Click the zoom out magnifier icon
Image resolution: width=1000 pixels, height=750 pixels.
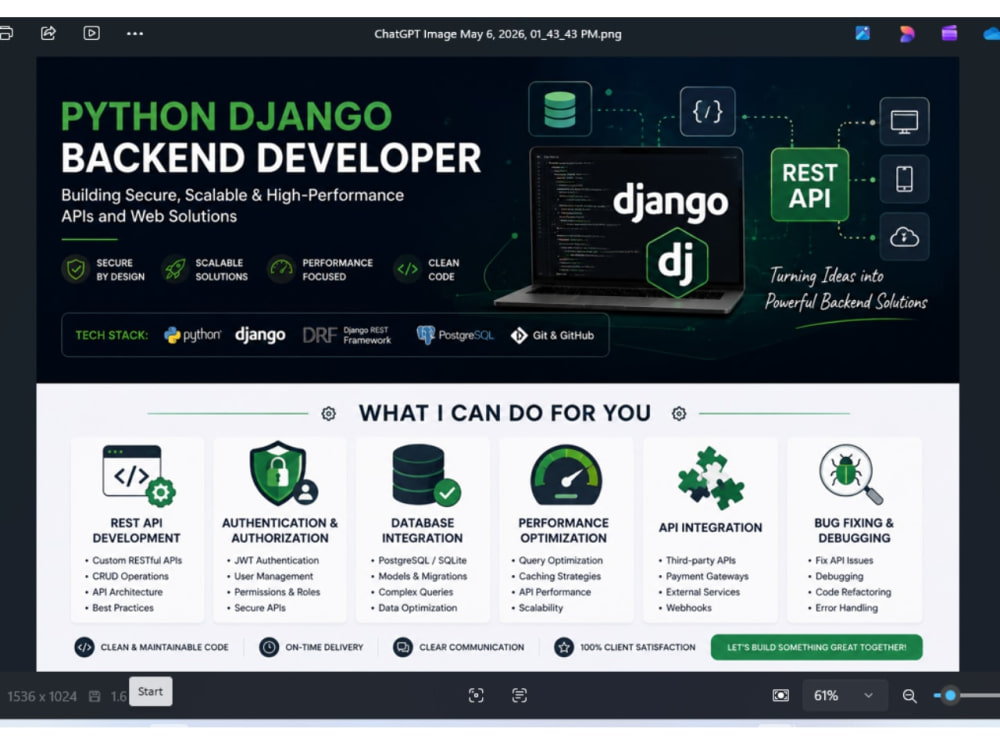click(909, 696)
